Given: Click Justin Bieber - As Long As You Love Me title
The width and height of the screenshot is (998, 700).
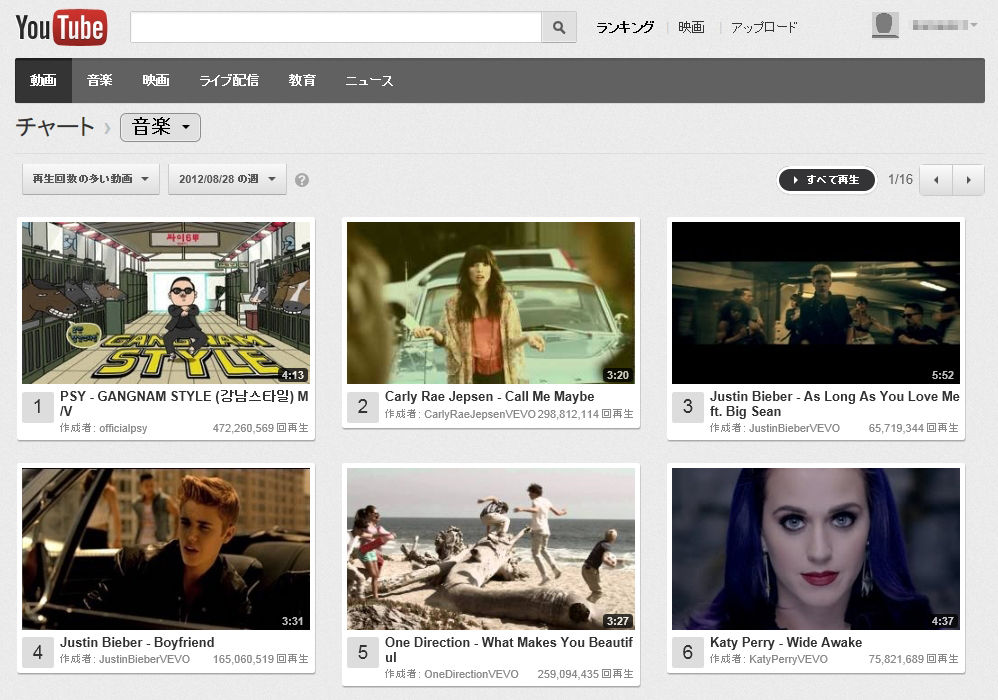Looking at the screenshot, I should [834, 403].
